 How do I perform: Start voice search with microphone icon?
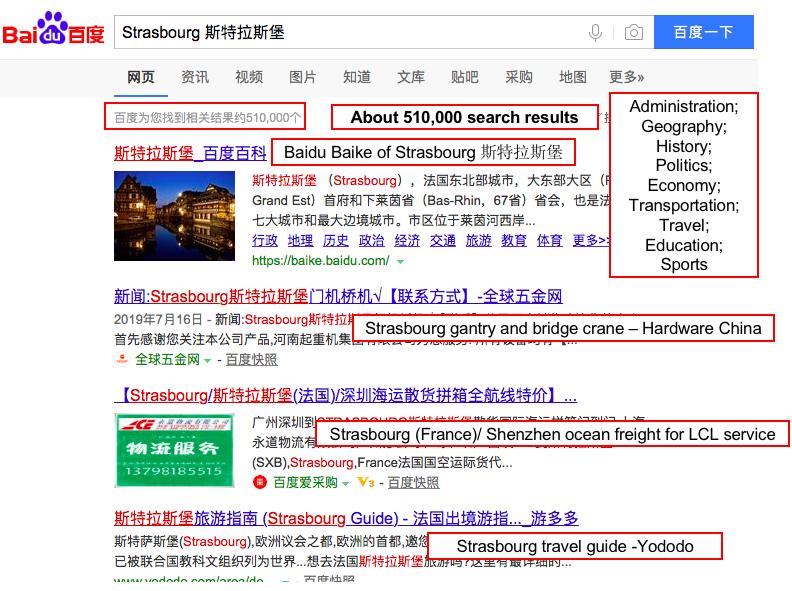point(596,32)
